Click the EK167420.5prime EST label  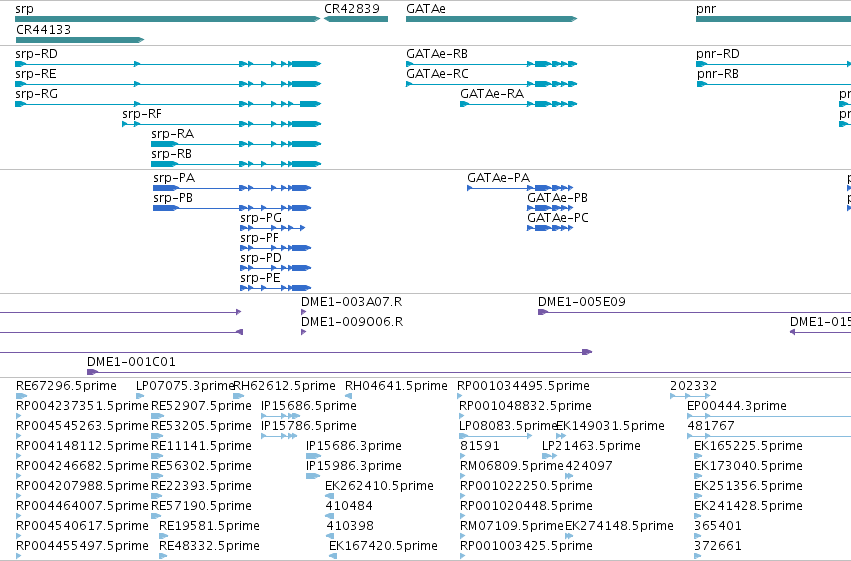(x=383, y=546)
